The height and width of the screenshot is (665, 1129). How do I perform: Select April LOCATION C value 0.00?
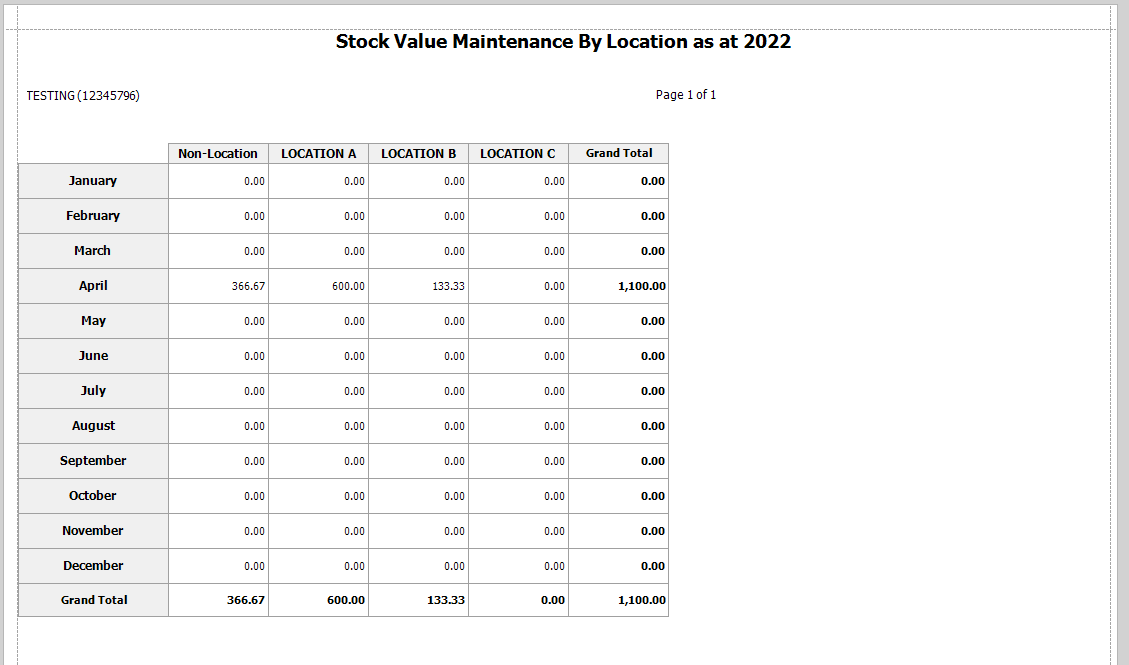click(x=518, y=286)
